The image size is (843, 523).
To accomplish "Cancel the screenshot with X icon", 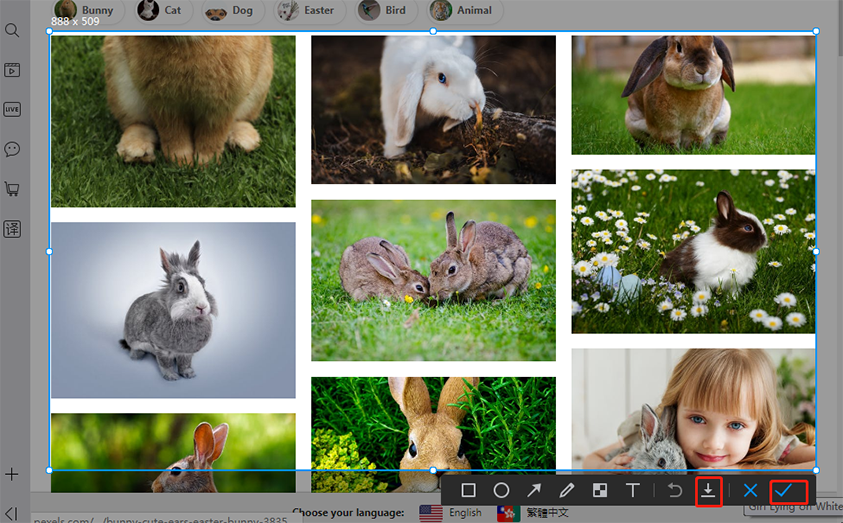I will click(750, 491).
